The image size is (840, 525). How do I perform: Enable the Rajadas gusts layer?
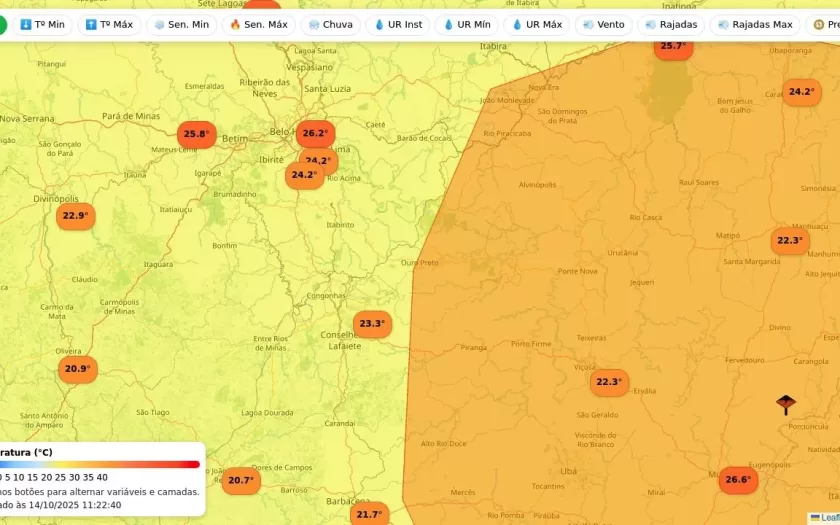671,25
